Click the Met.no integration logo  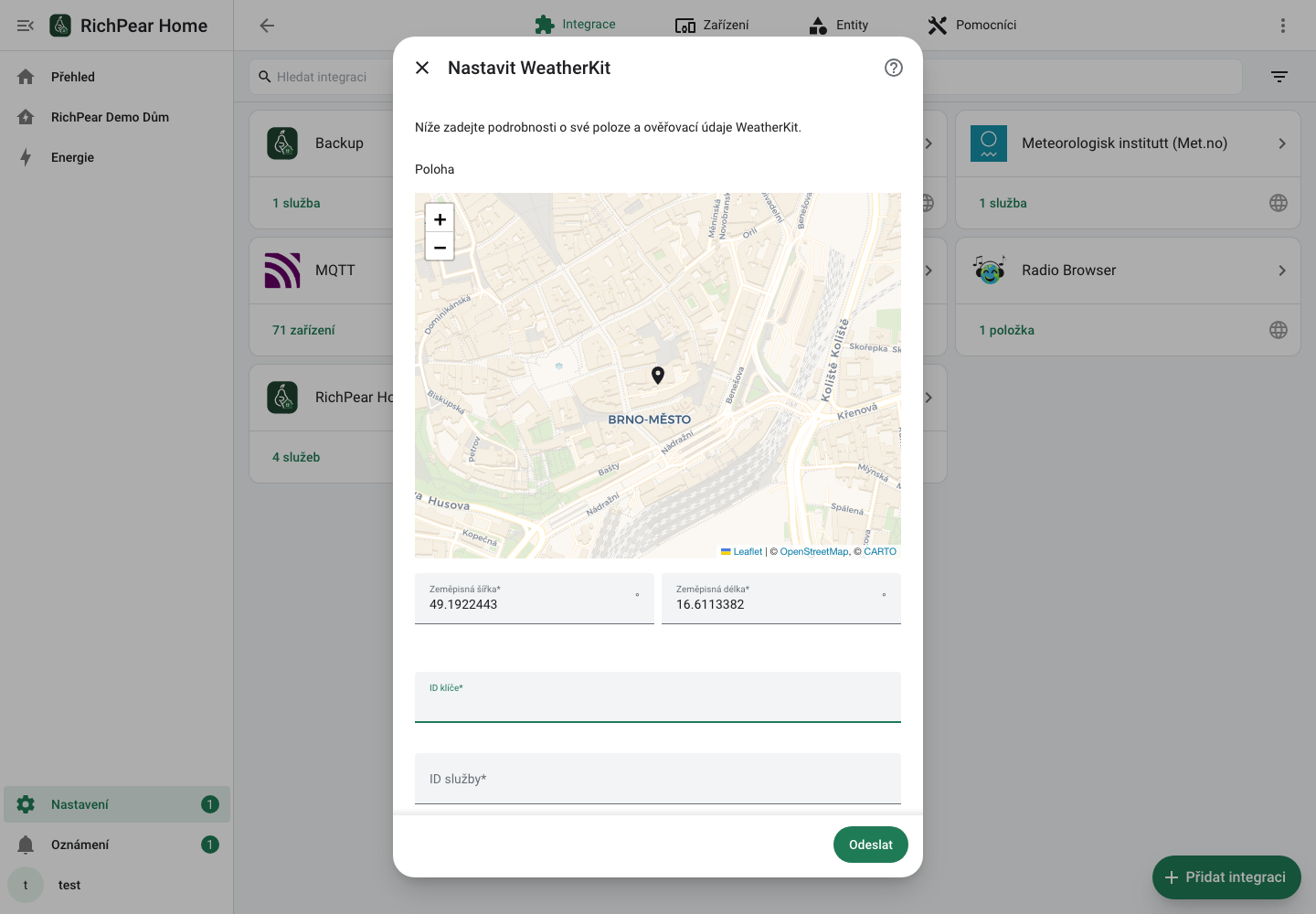[x=989, y=143]
